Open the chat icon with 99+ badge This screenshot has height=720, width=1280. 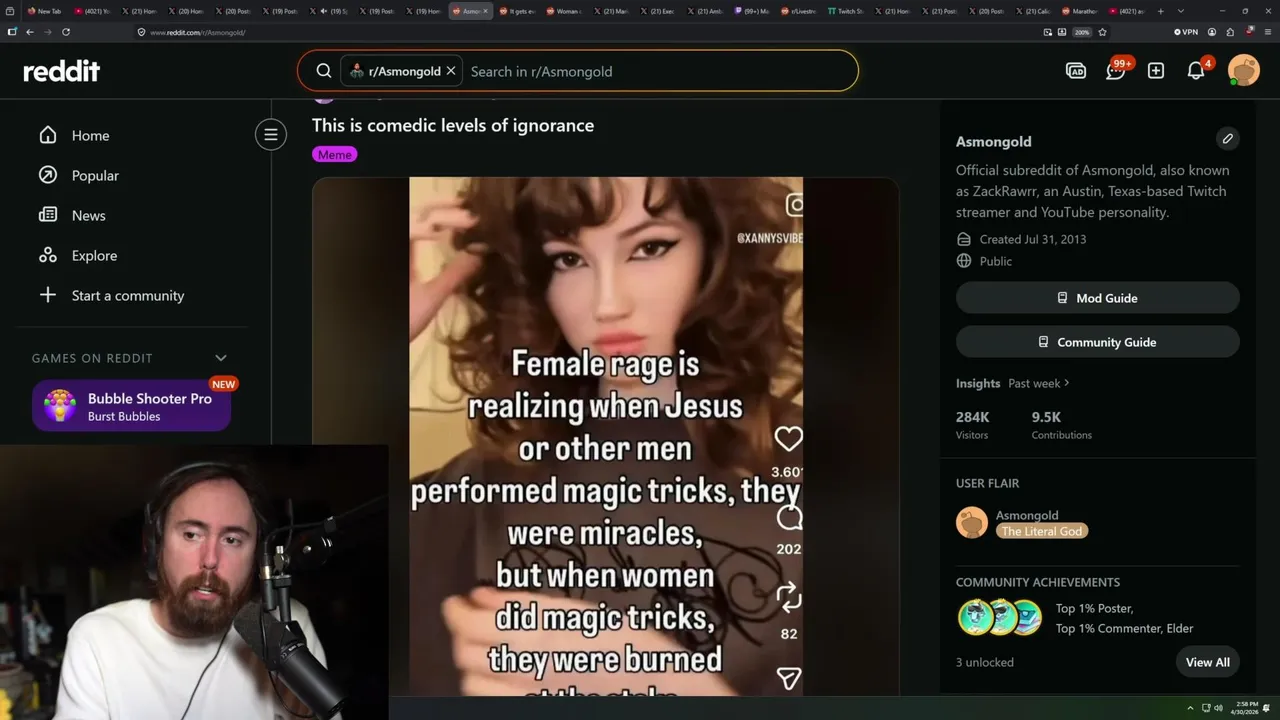pos(1116,71)
